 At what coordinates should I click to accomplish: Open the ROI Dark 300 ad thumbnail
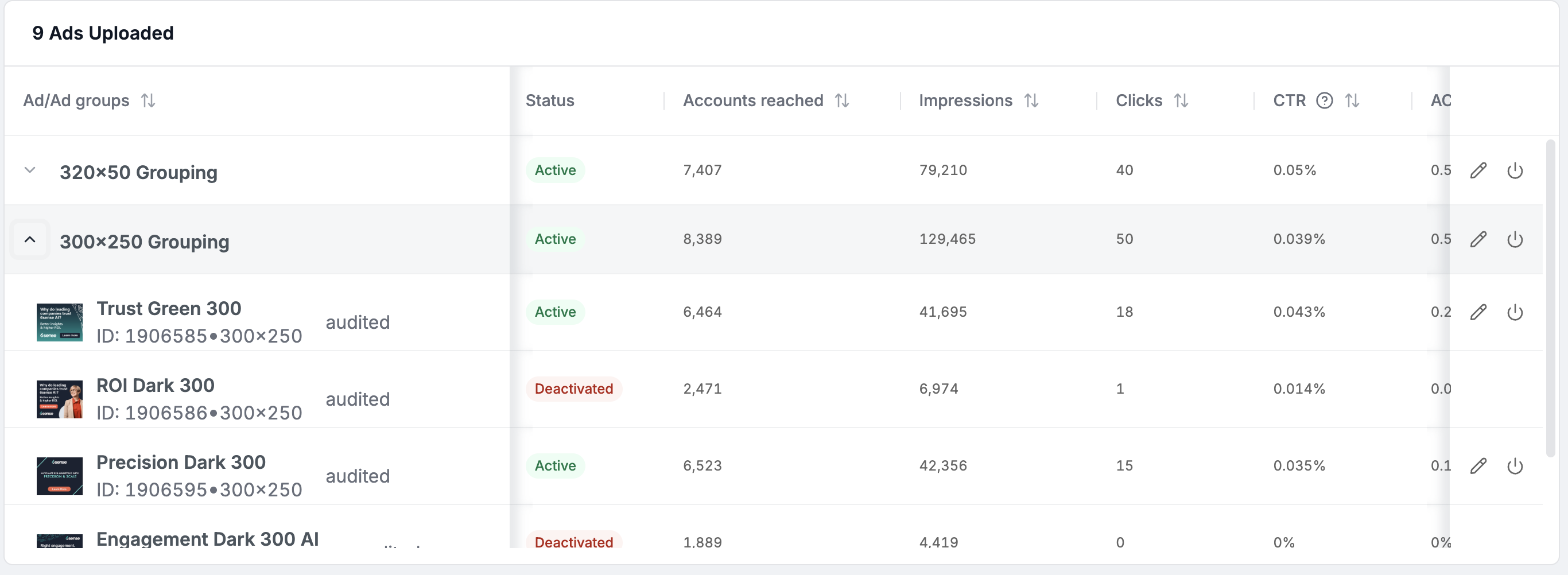tap(60, 399)
